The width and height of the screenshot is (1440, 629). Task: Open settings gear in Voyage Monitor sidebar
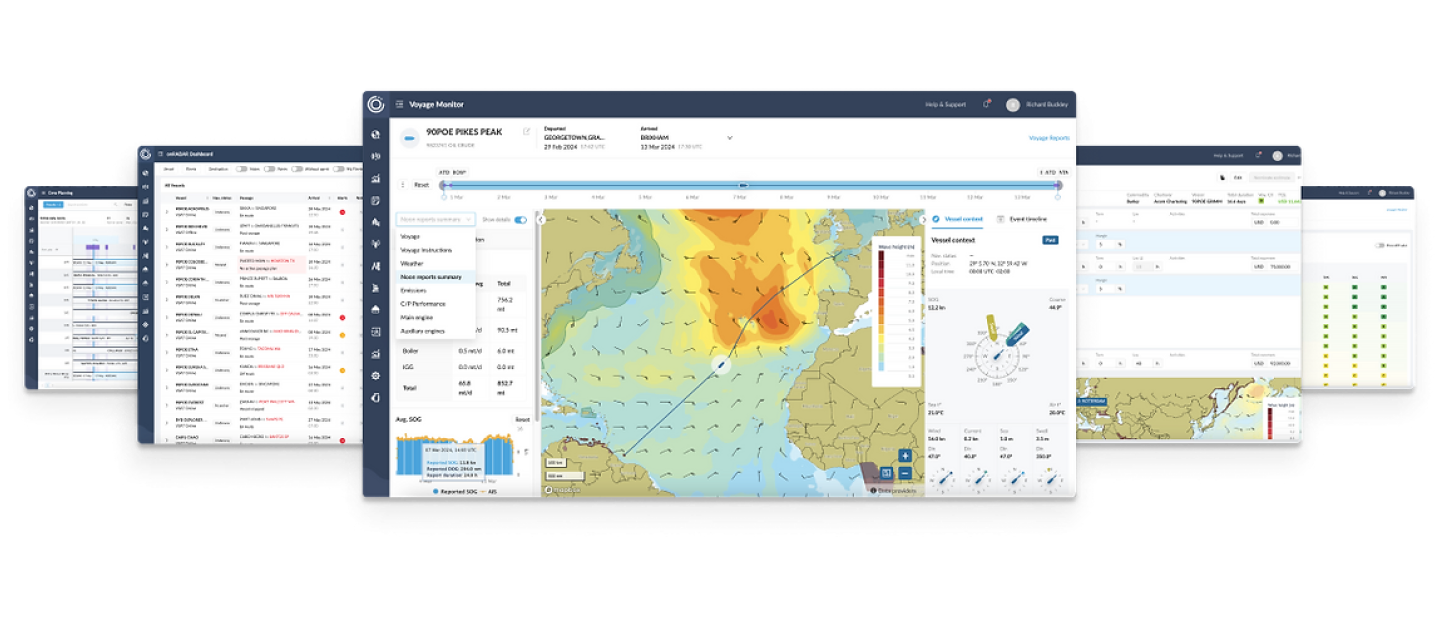[376, 375]
